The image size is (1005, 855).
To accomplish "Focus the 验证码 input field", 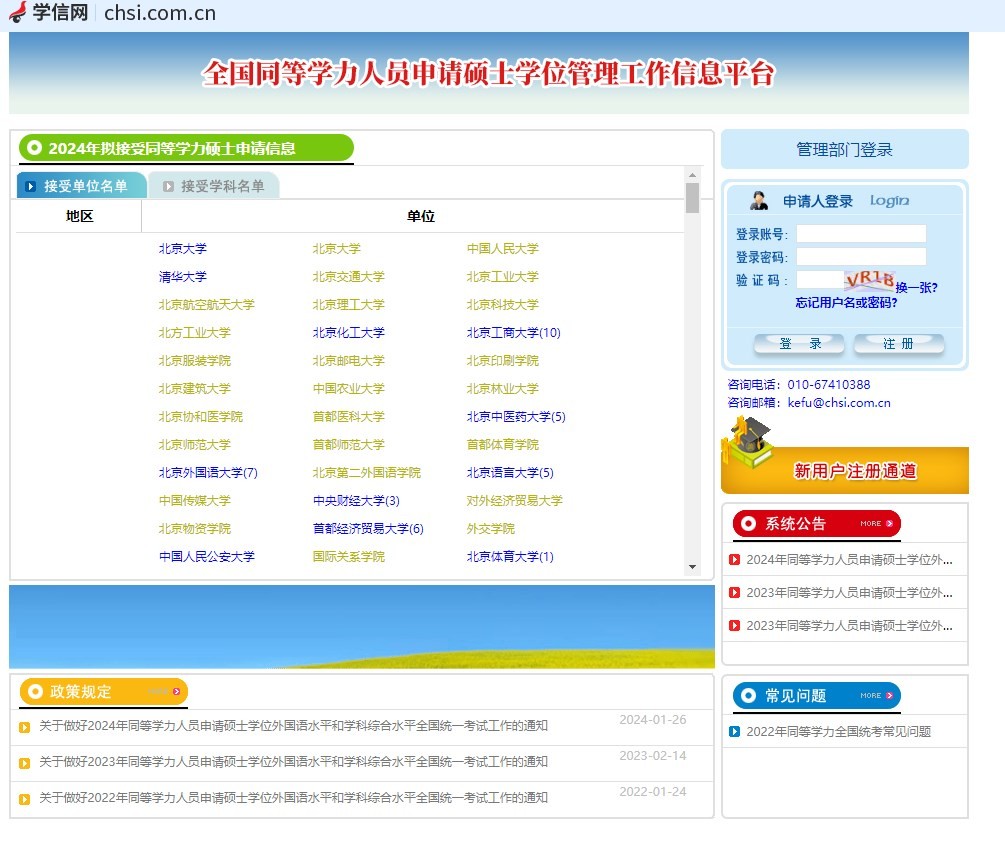I will pos(820,279).
